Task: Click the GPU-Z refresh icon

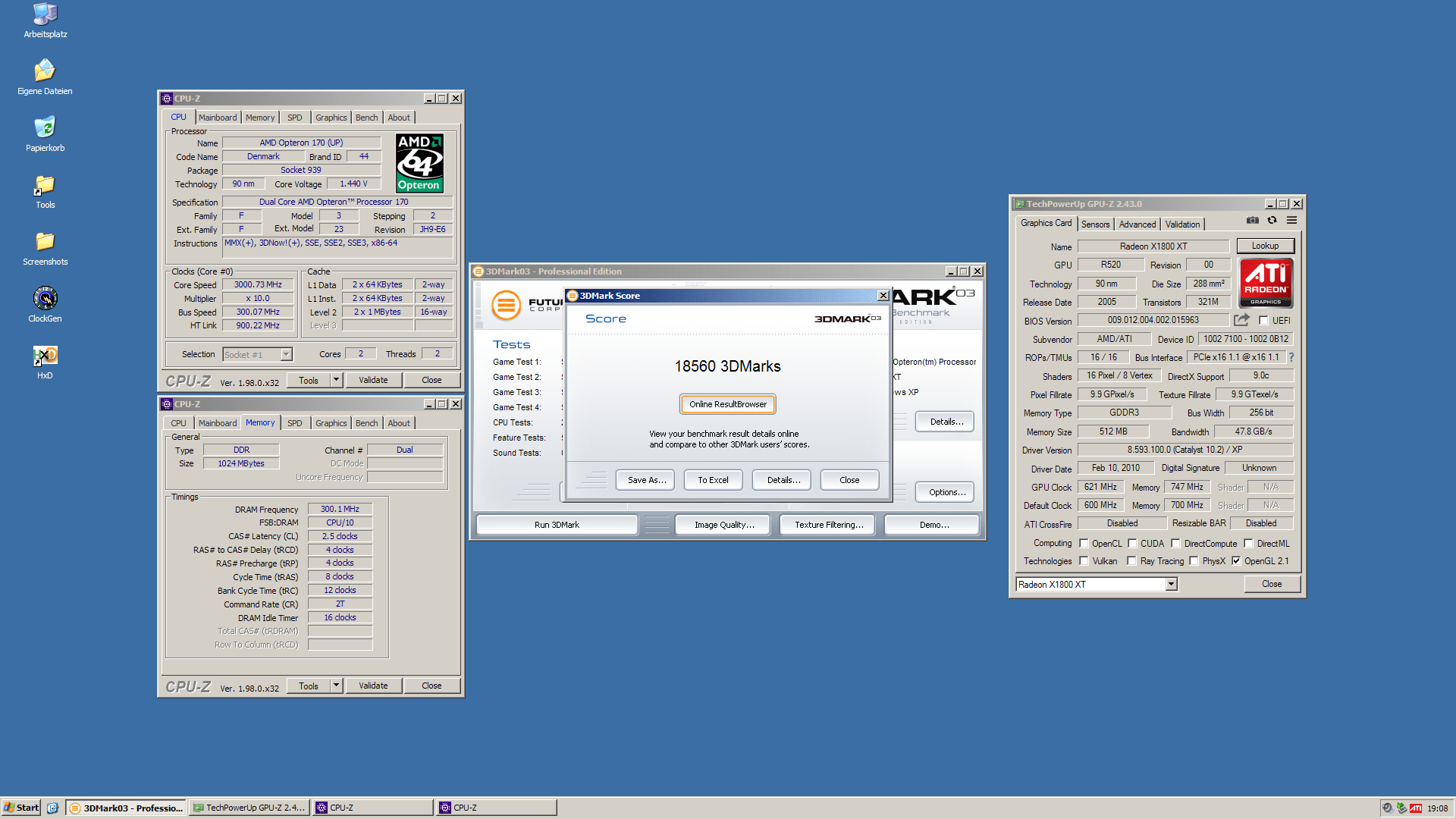Action: (x=1272, y=221)
